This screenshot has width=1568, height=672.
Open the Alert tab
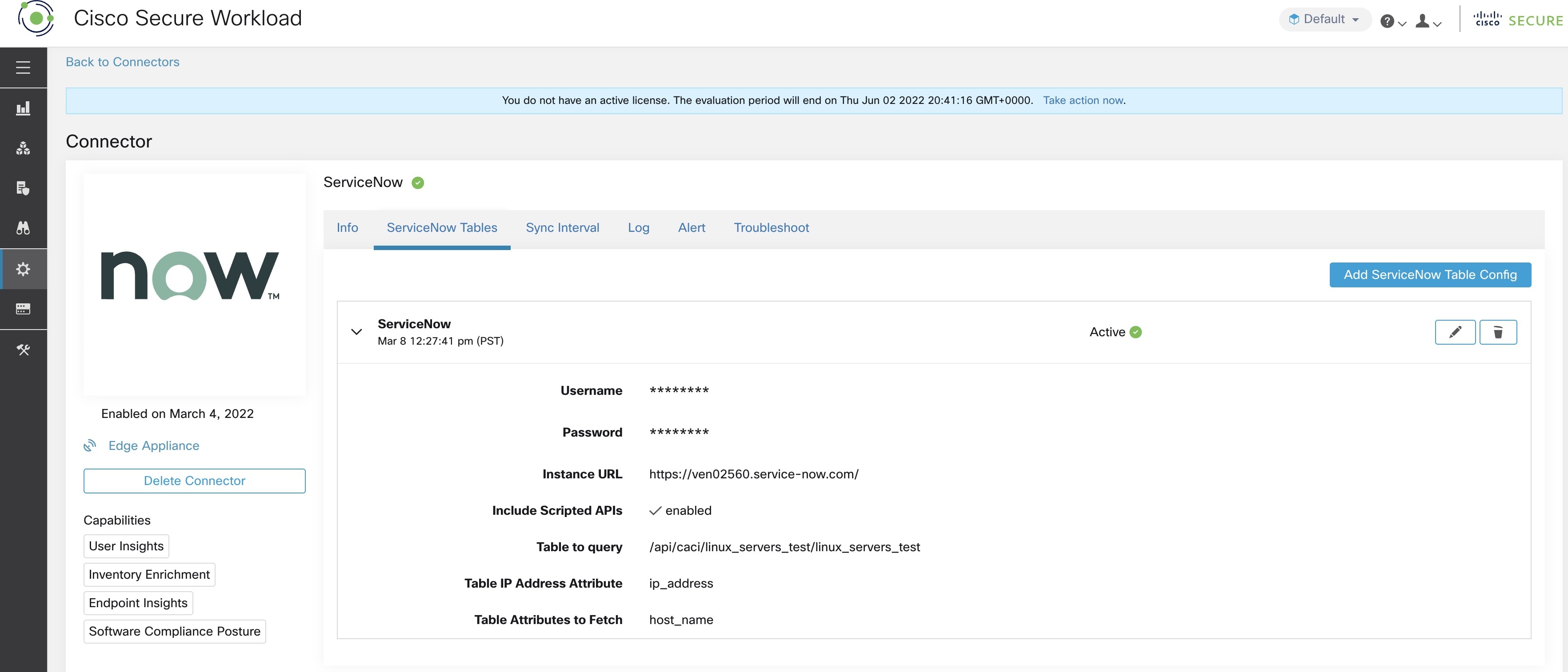[x=692, y=227]
